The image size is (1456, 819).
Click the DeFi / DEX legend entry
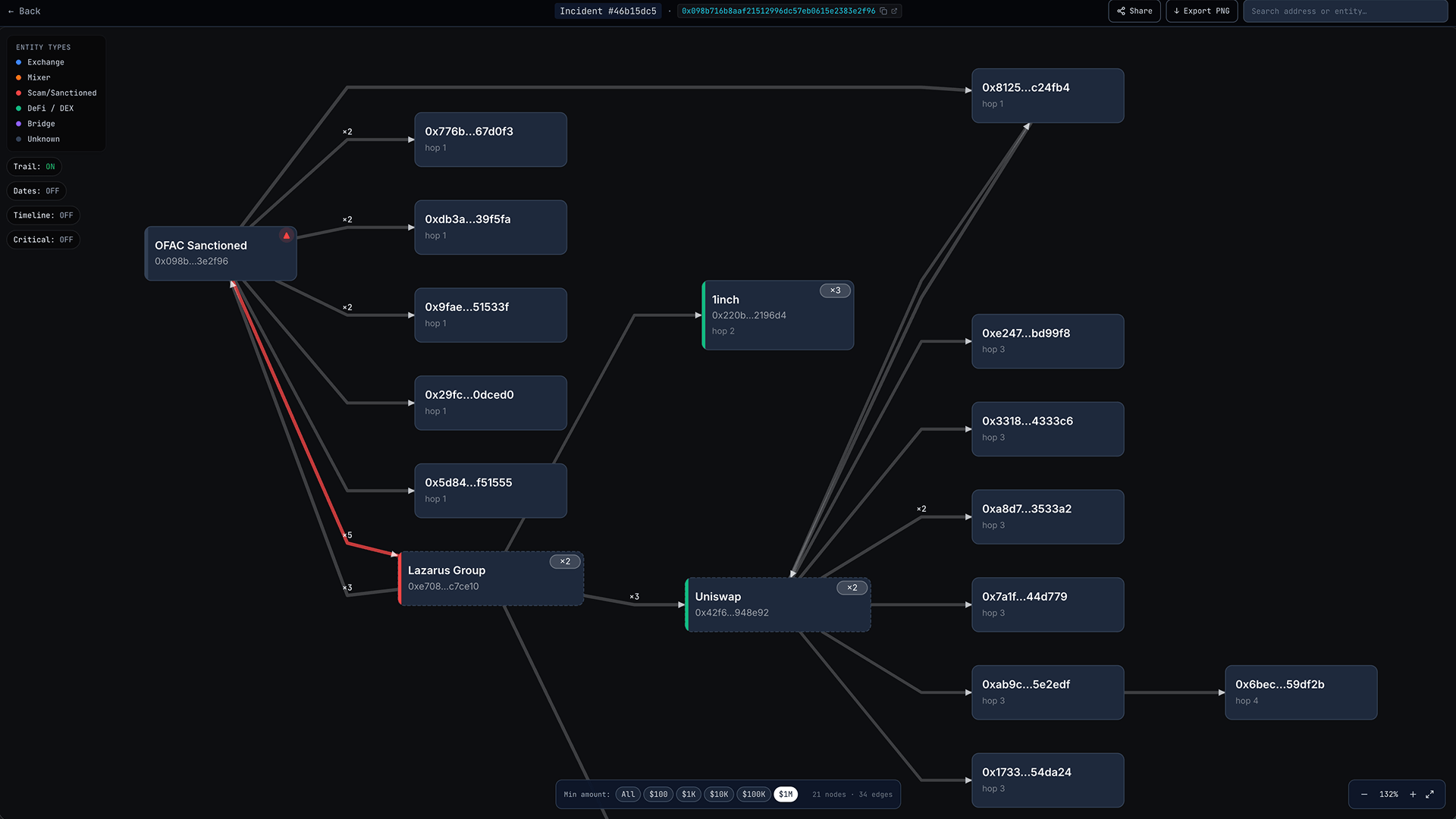tap(45, 108)
